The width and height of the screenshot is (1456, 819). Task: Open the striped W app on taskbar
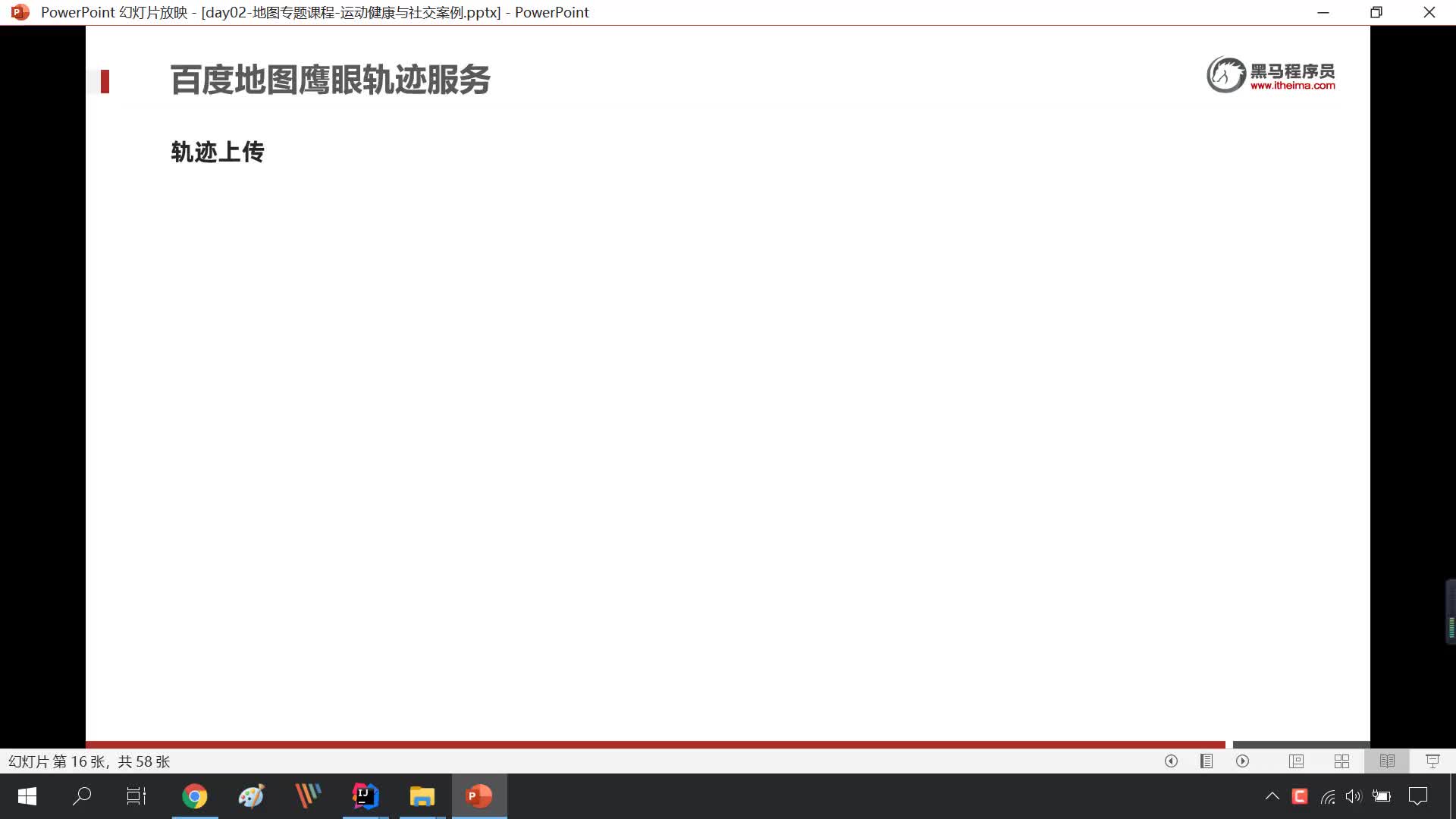click(308, 796)
